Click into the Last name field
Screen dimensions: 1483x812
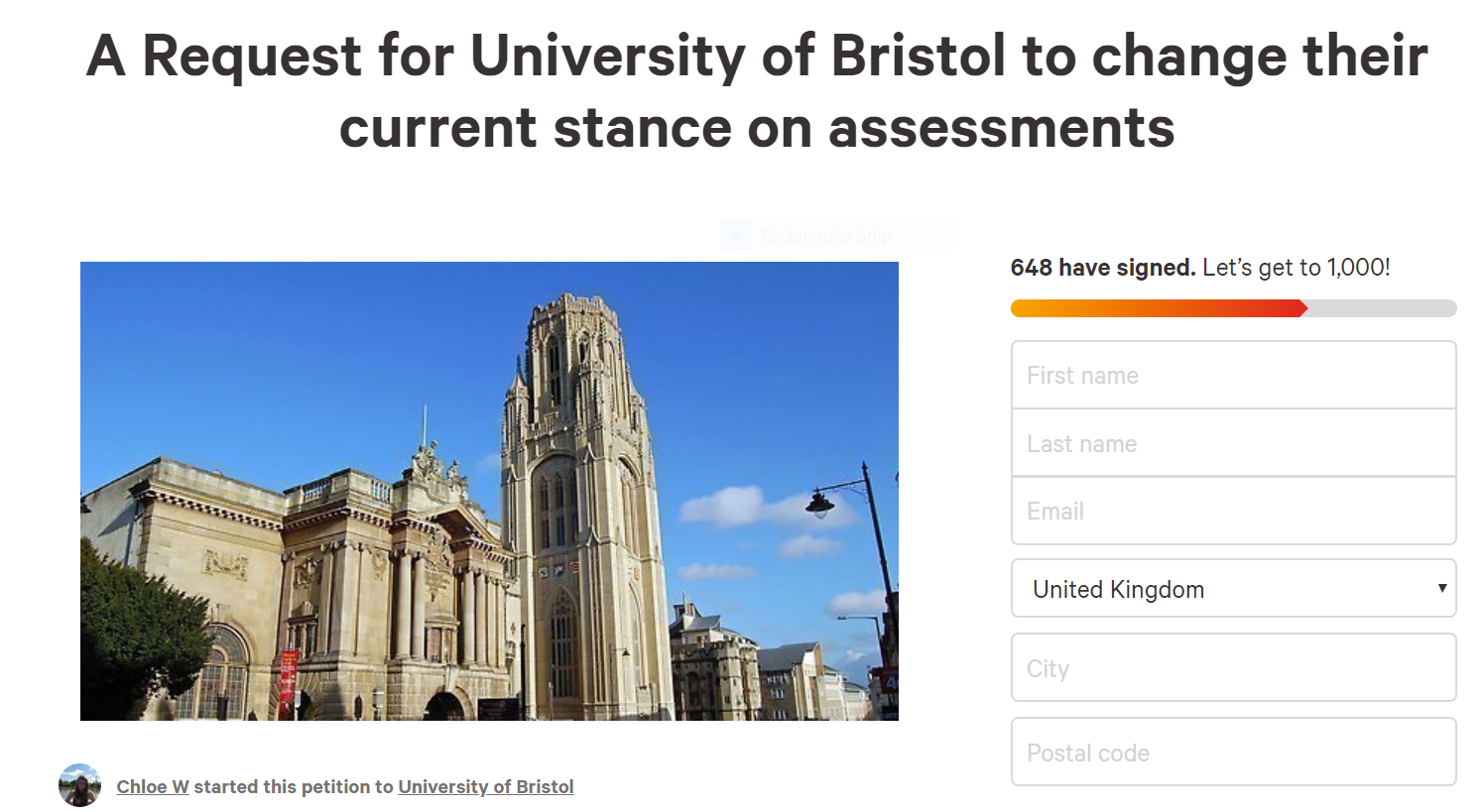(x=1233, y=444)
